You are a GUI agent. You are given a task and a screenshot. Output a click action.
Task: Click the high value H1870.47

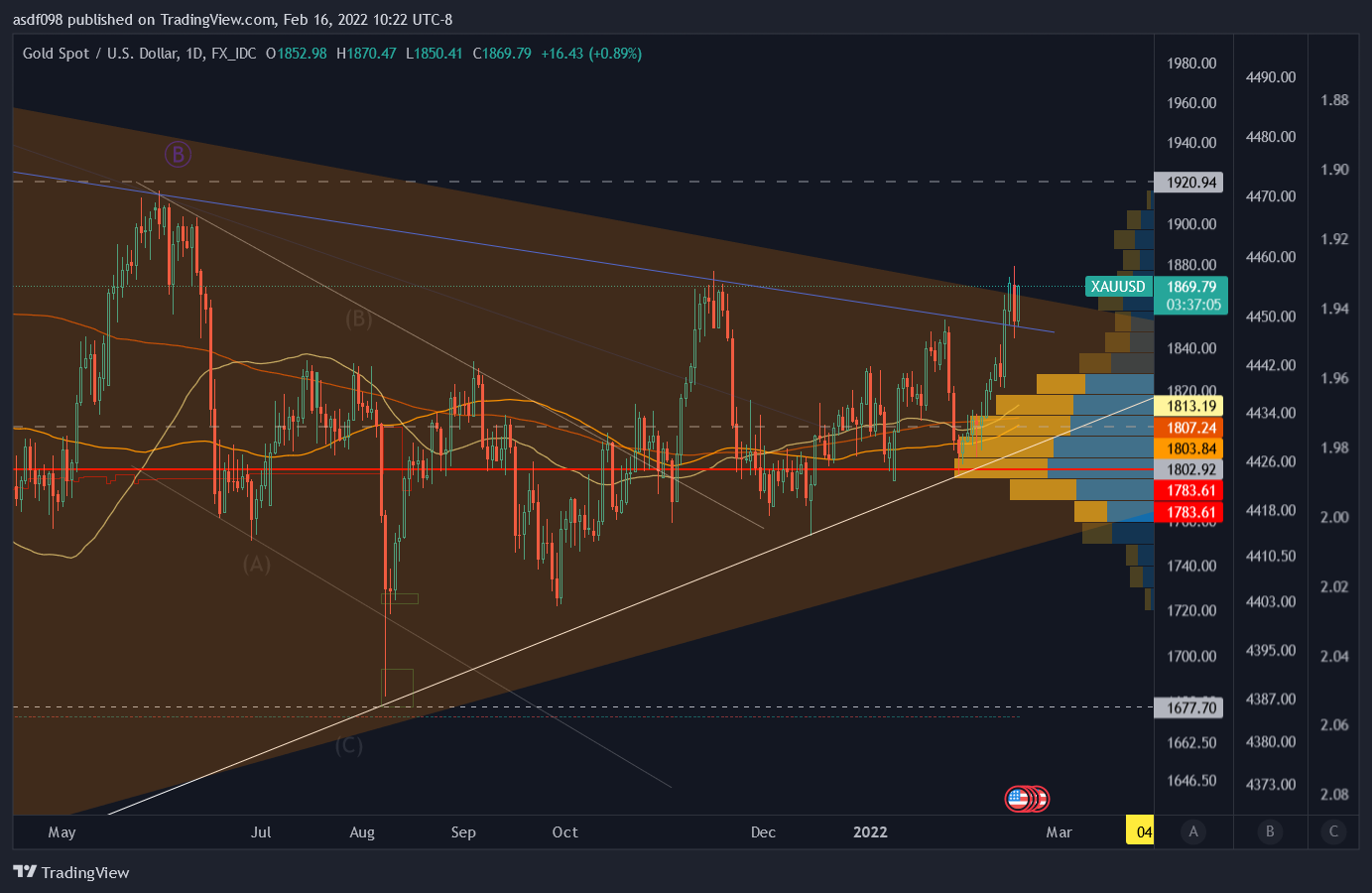click(x=366, y=54)
